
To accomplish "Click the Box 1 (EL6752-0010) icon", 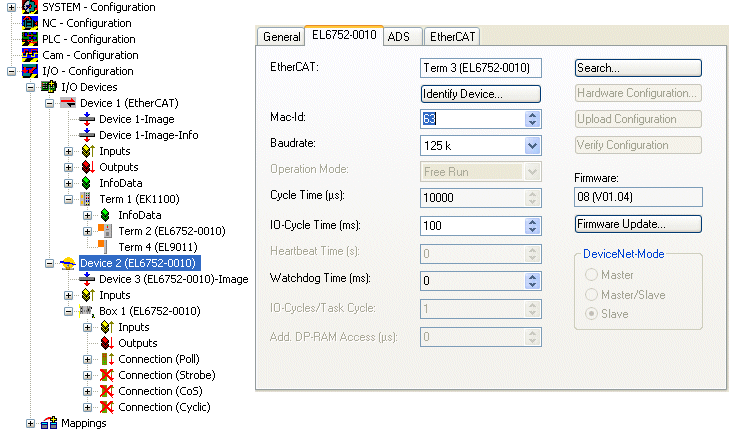I will (87, 311).
